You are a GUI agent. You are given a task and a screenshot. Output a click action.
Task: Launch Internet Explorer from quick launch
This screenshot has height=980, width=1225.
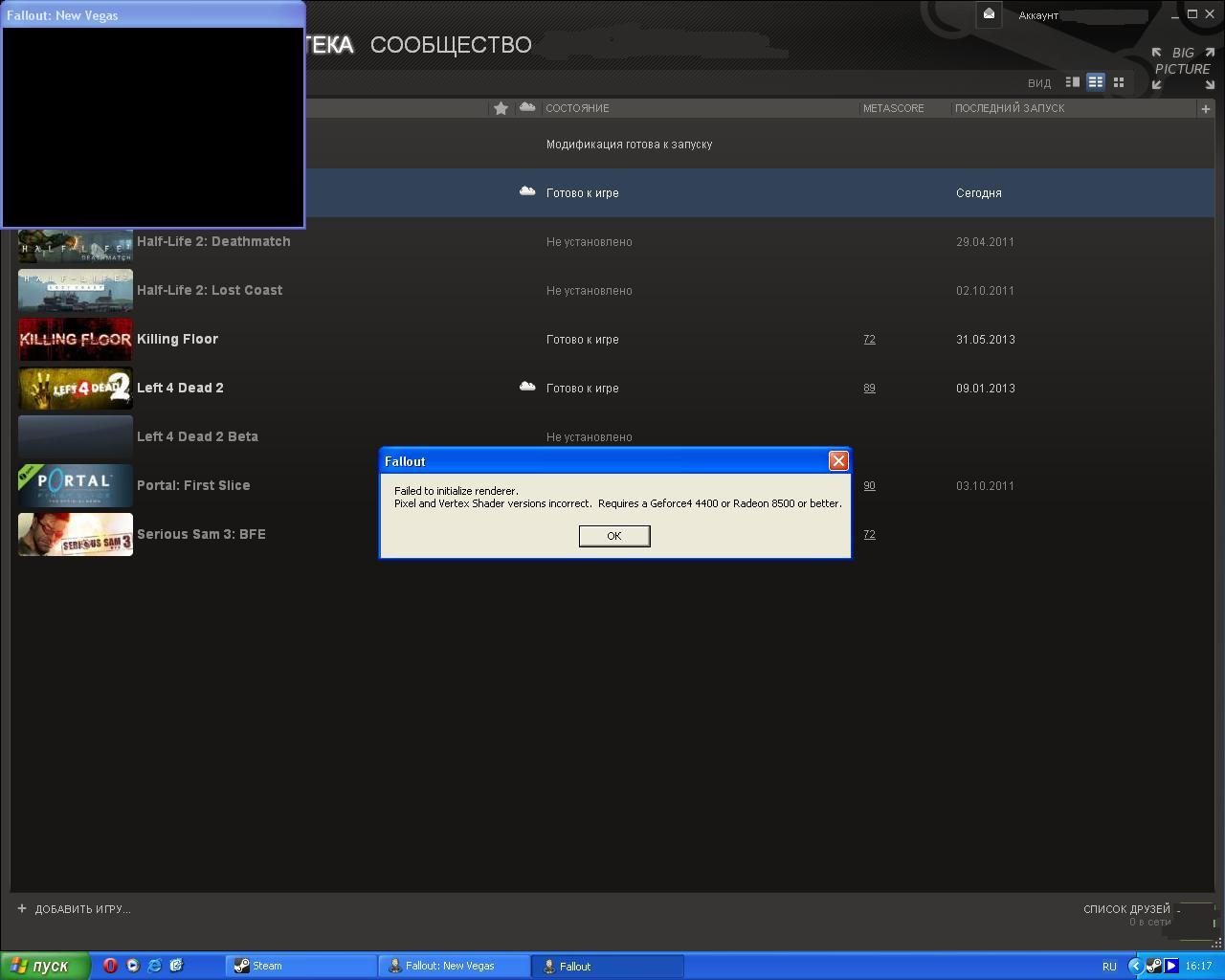click(154, 966)
